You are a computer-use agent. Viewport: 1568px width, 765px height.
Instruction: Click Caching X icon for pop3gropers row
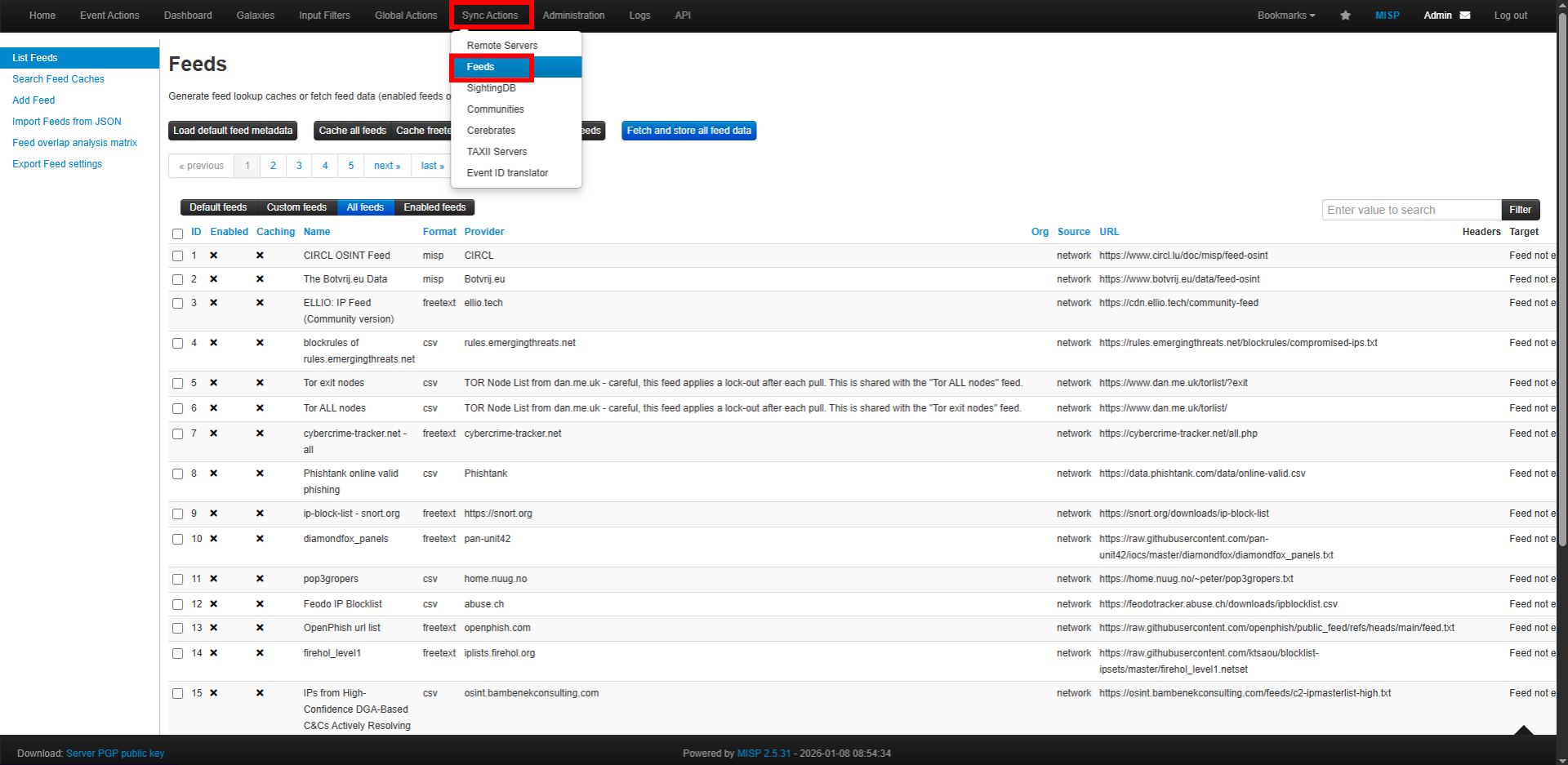tap(260, 579)
